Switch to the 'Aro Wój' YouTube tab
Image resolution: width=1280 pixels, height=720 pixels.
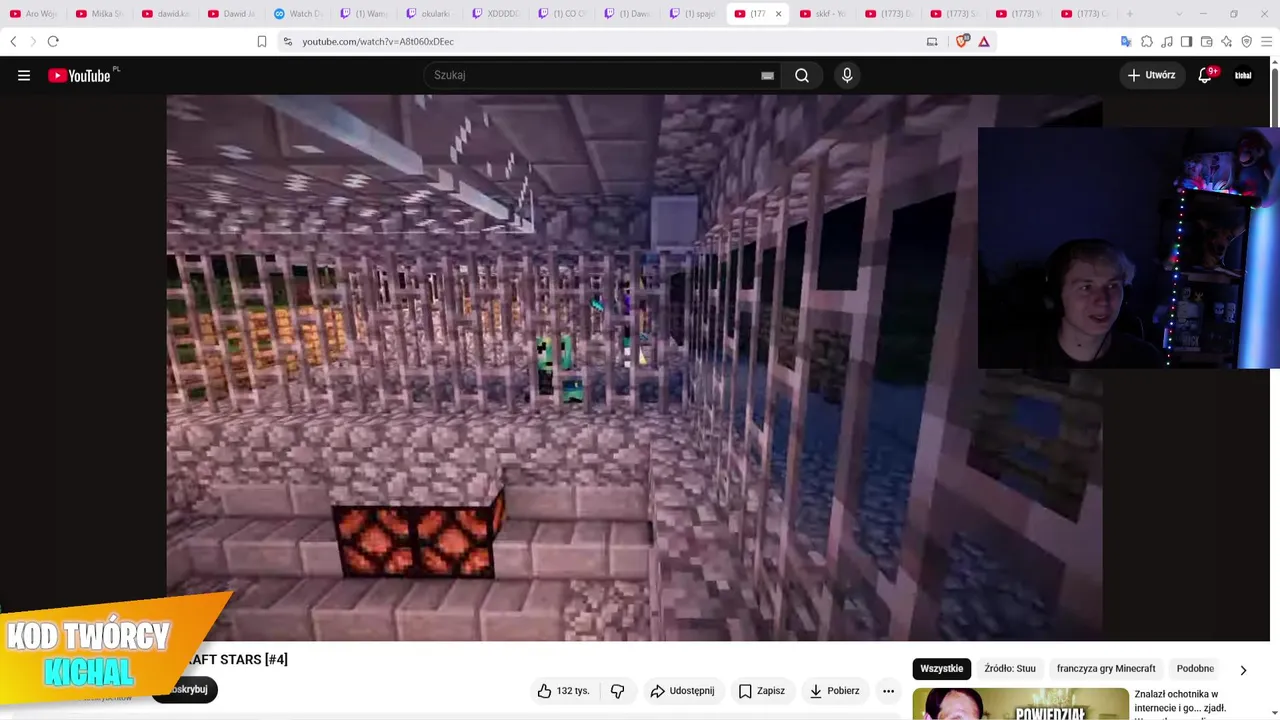point(34,14)
